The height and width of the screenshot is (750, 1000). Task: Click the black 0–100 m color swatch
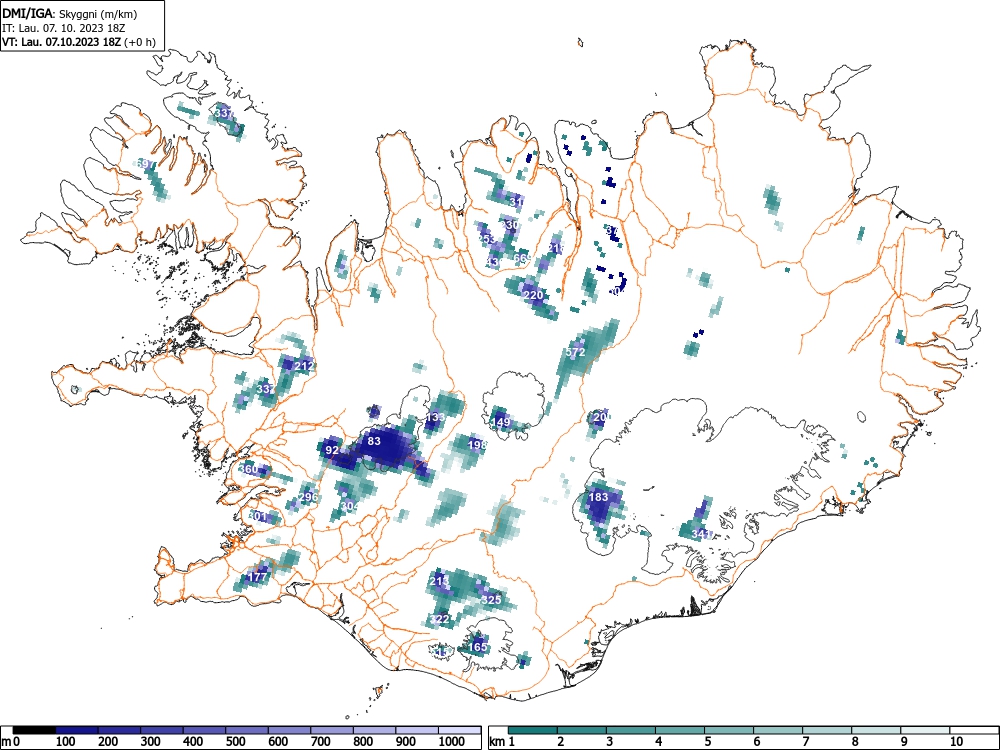(34, 730)
